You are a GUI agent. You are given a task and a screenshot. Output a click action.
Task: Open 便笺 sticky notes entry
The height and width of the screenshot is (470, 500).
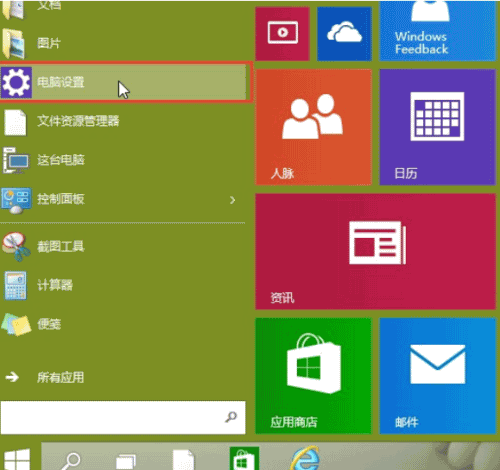click(123, 324)
